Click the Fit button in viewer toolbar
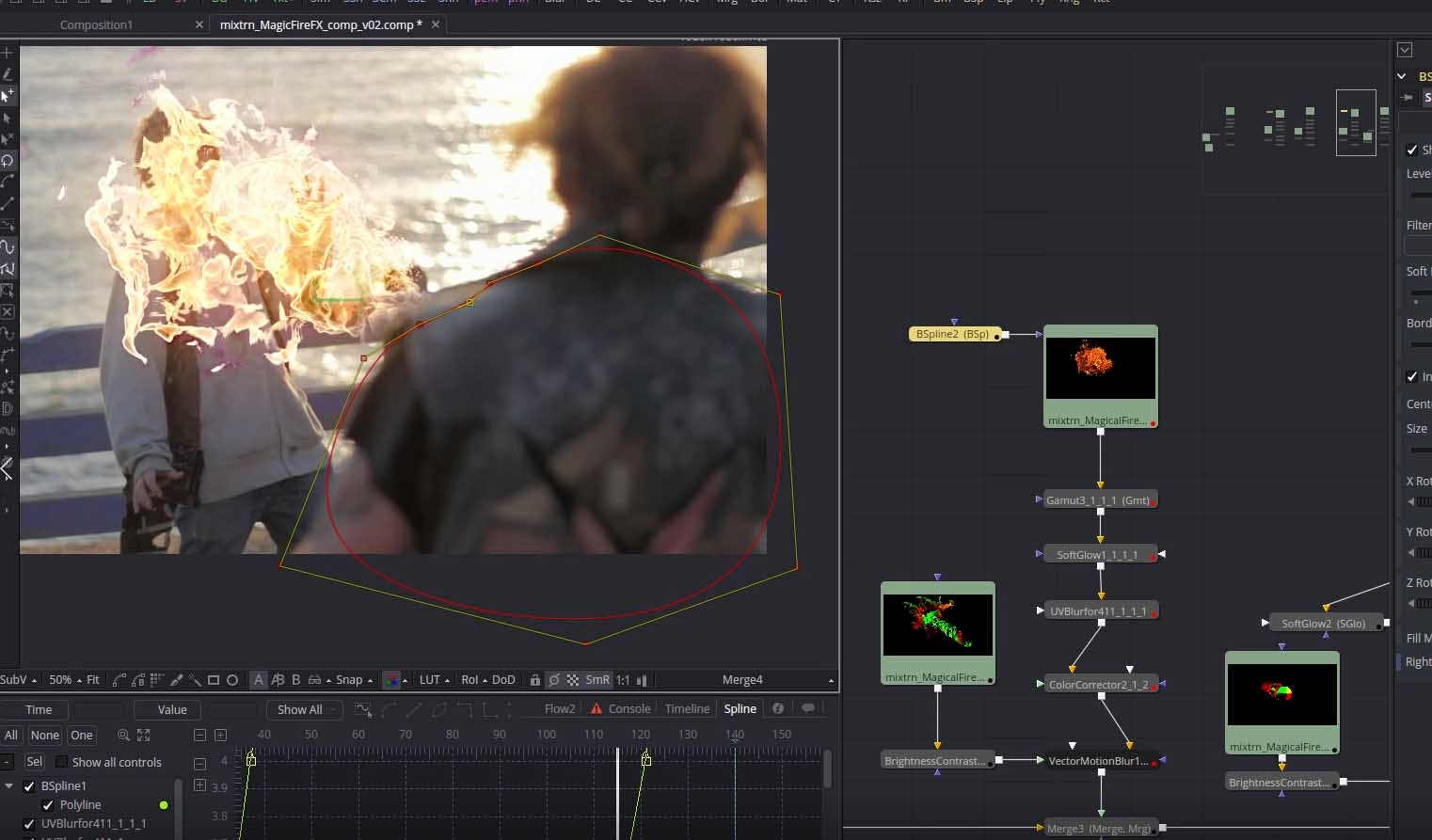The height and width of the screenshot is (840, 1432). coord(92,680)
